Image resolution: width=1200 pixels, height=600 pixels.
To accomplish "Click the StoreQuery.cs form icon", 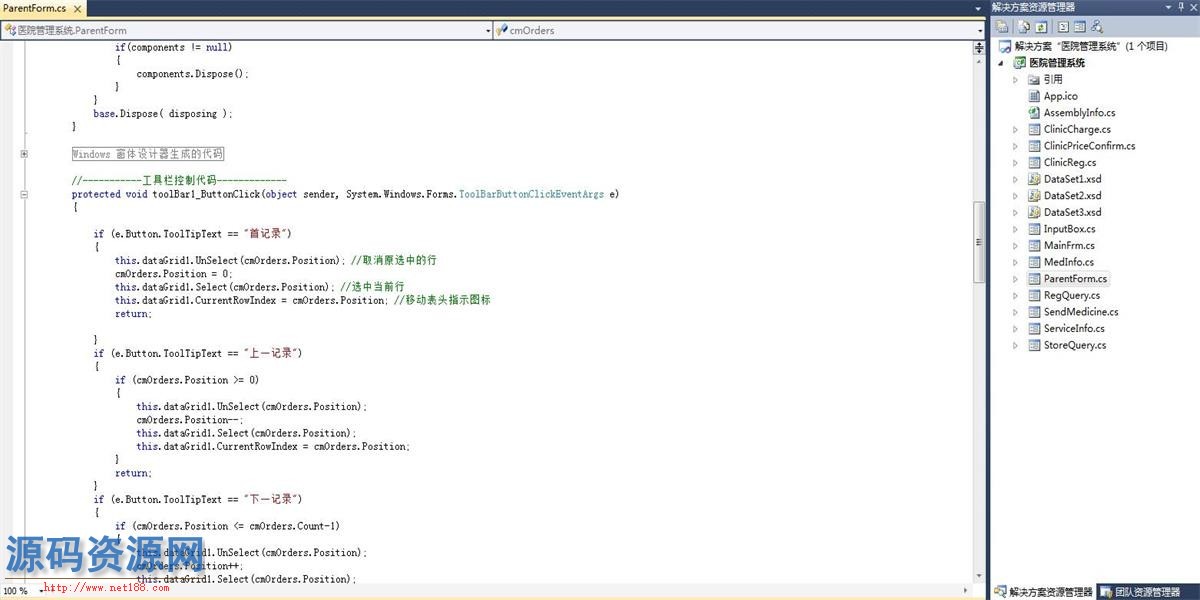I will (x=1034, y=345).
